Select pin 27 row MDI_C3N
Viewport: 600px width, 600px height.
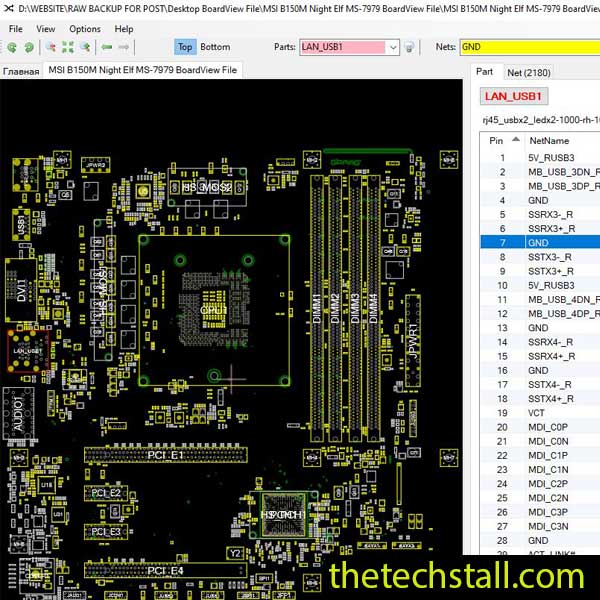click(540, 526)
